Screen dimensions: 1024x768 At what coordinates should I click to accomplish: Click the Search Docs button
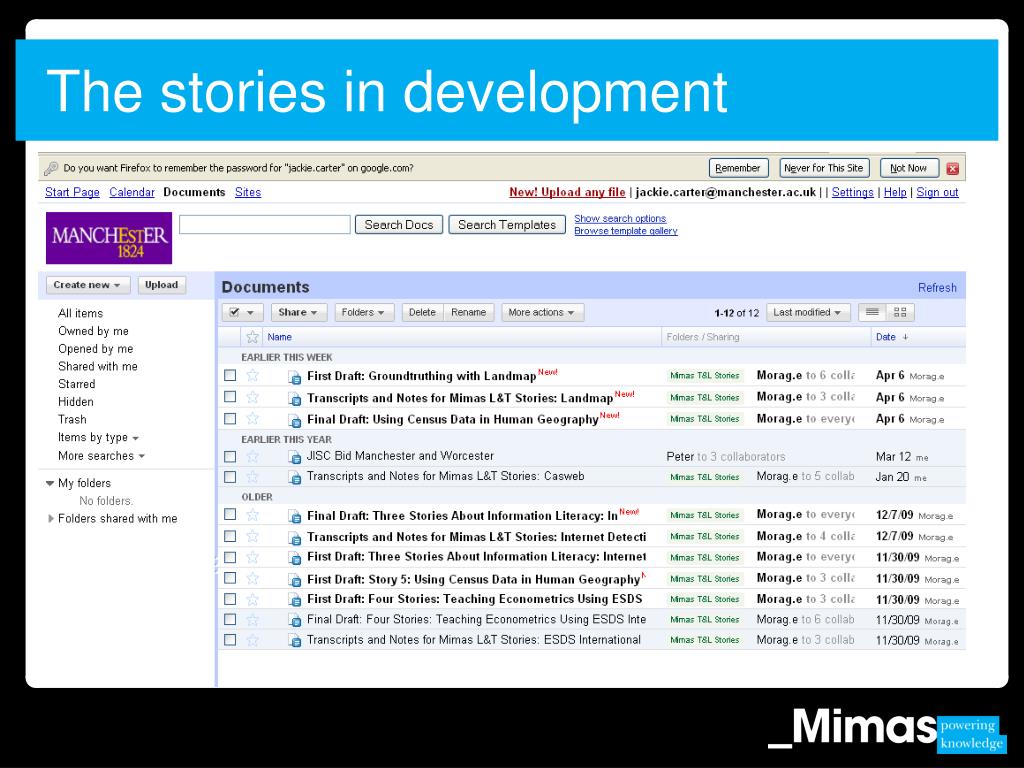click(399, 225)
